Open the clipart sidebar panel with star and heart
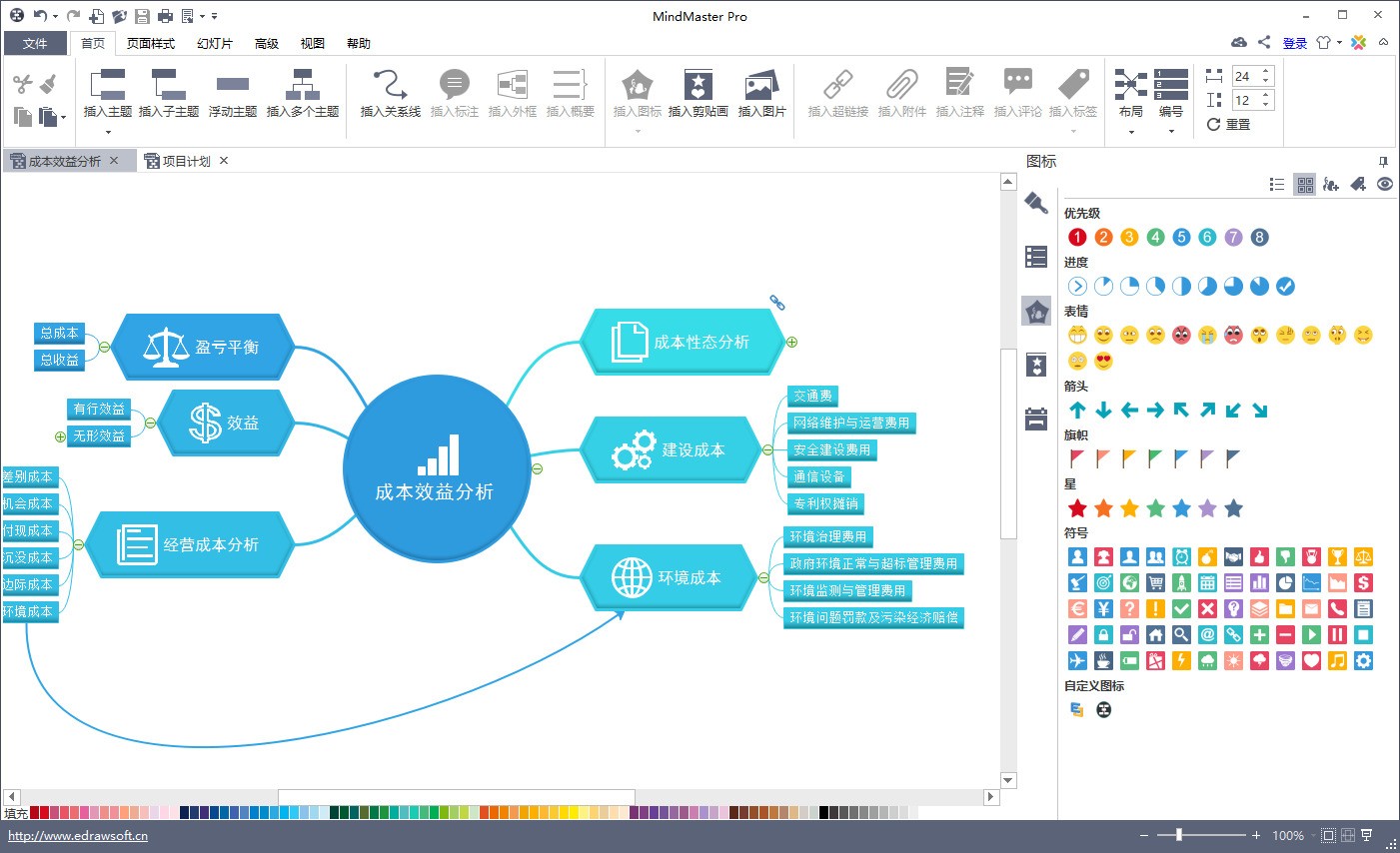 click(1036, 365)
